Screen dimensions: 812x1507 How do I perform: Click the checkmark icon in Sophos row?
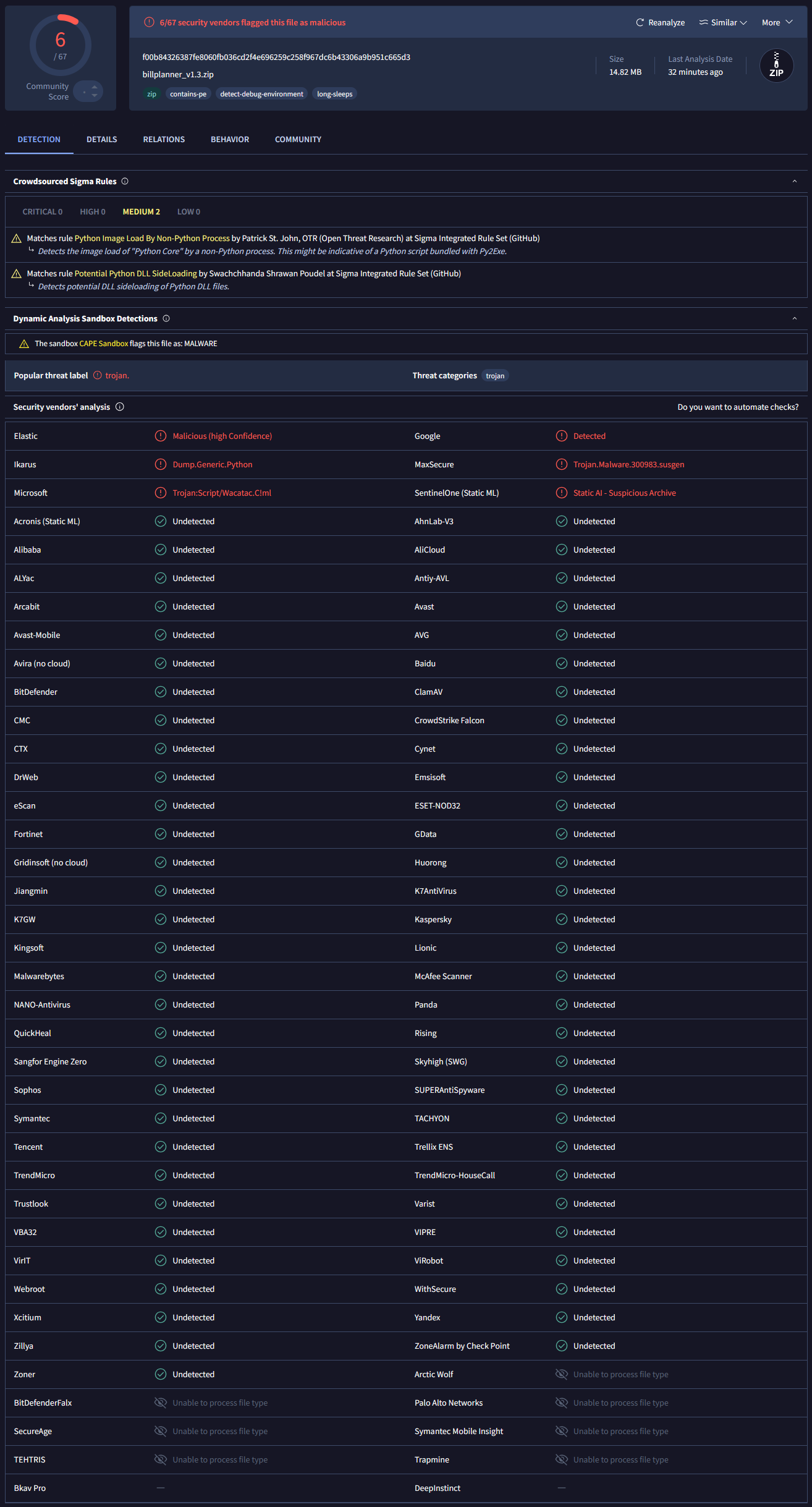[161, 1090]
